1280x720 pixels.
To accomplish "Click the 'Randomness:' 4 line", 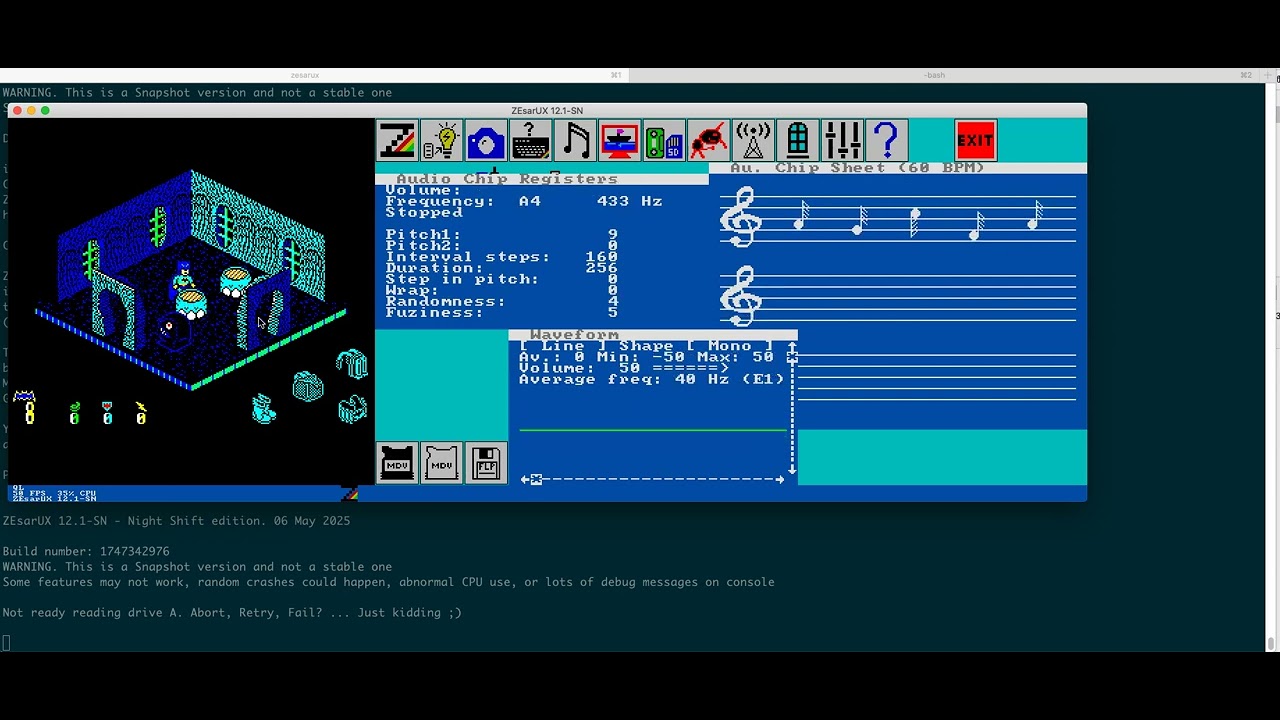I will pos(502,301).
